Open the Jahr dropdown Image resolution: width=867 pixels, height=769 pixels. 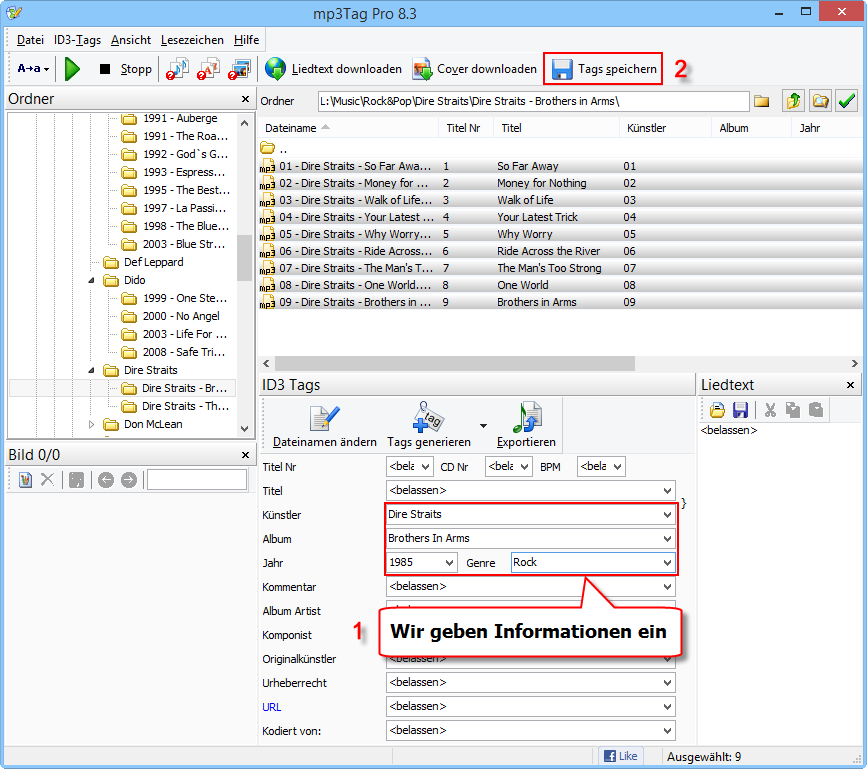[450, 563]
